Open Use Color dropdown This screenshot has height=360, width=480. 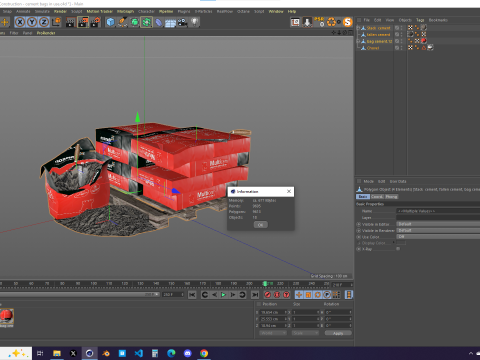[x=438, y=237]
